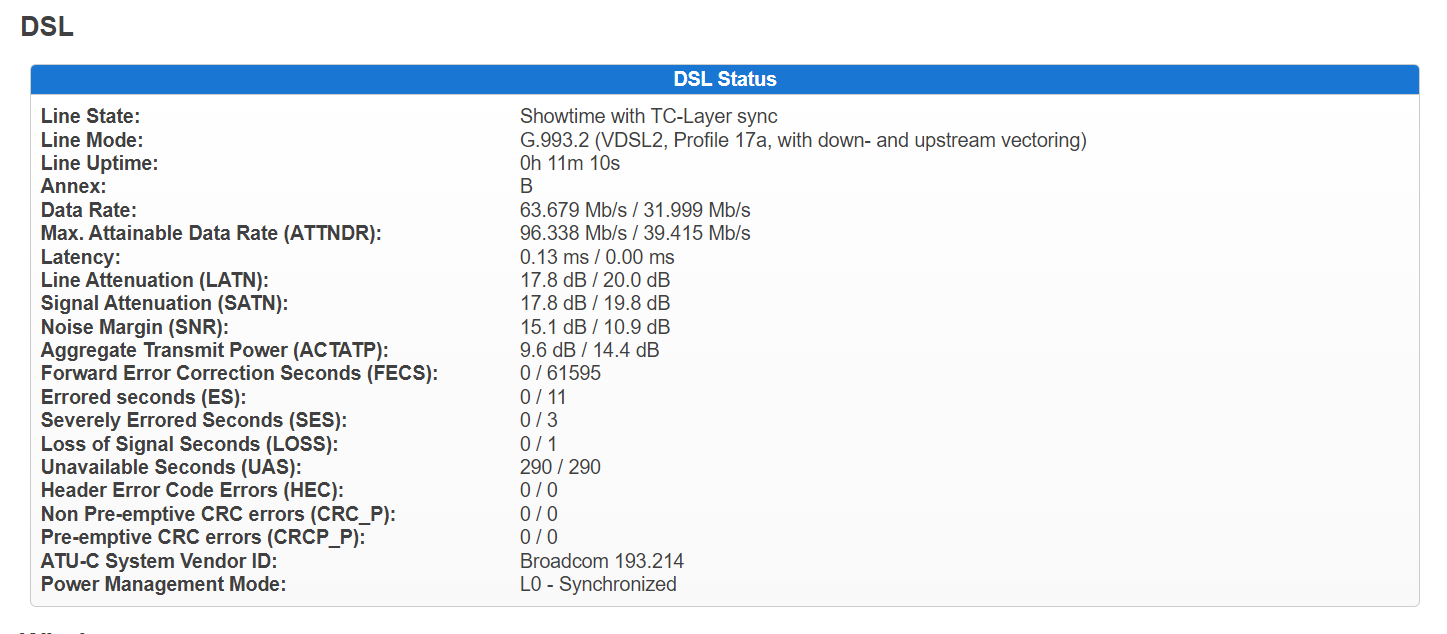This screenshot has height=634, width=1447.
Task: Click the Signal Attenuation value 17.8 dB / 19.8 dB
Action: [x=595, y=303]
